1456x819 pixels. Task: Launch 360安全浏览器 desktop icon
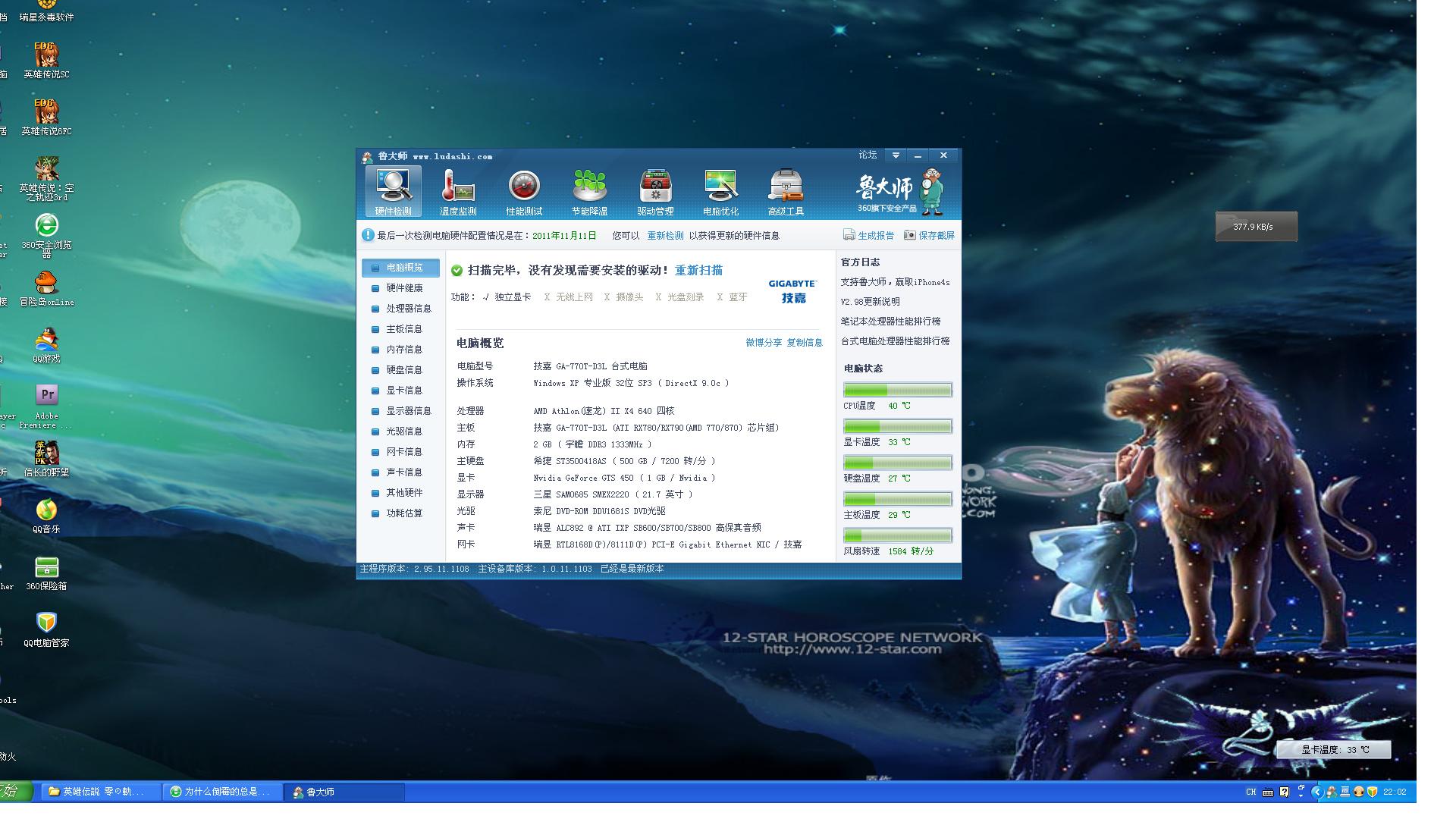tap(46, 235)
